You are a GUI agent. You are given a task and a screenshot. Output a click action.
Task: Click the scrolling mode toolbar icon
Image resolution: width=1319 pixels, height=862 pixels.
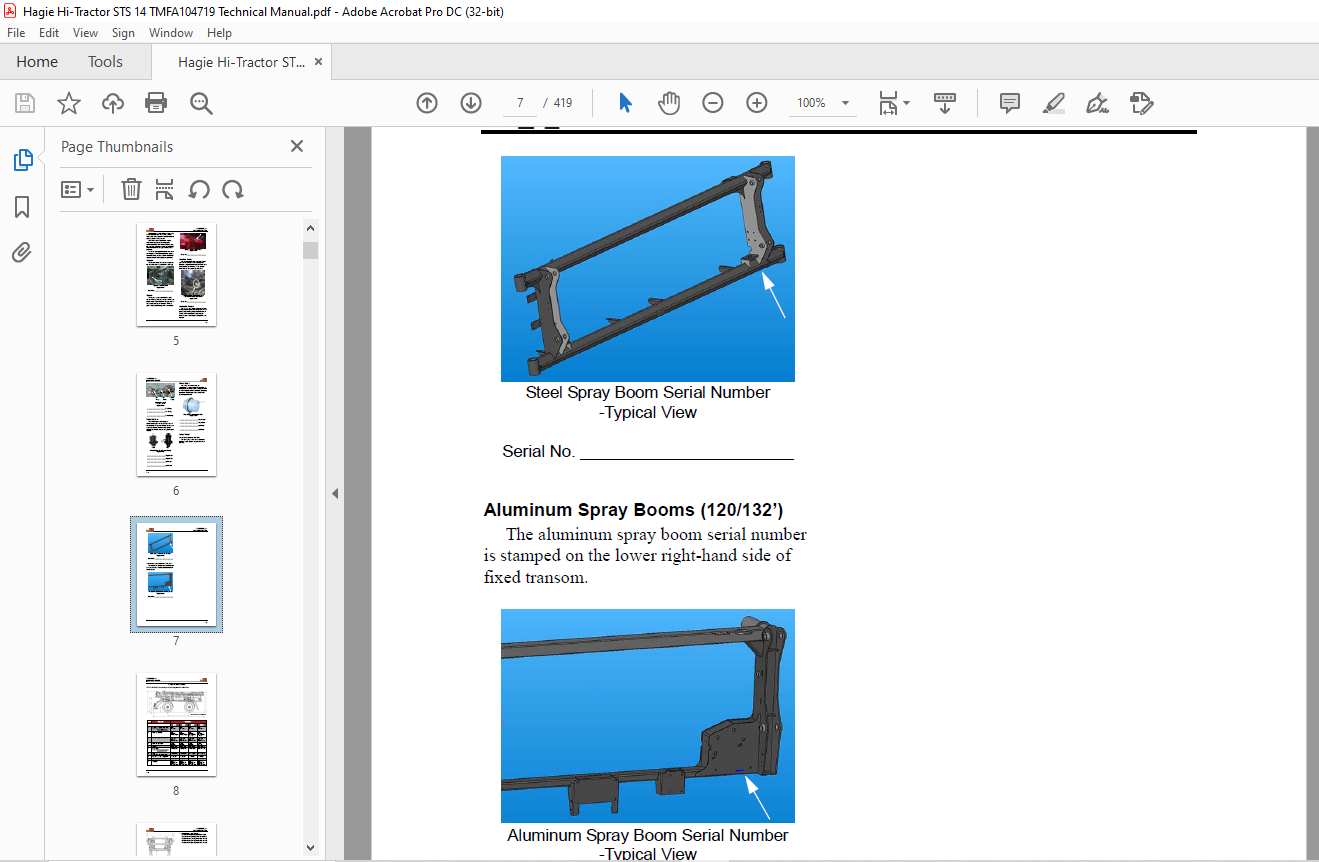click(x=945, y=103)
